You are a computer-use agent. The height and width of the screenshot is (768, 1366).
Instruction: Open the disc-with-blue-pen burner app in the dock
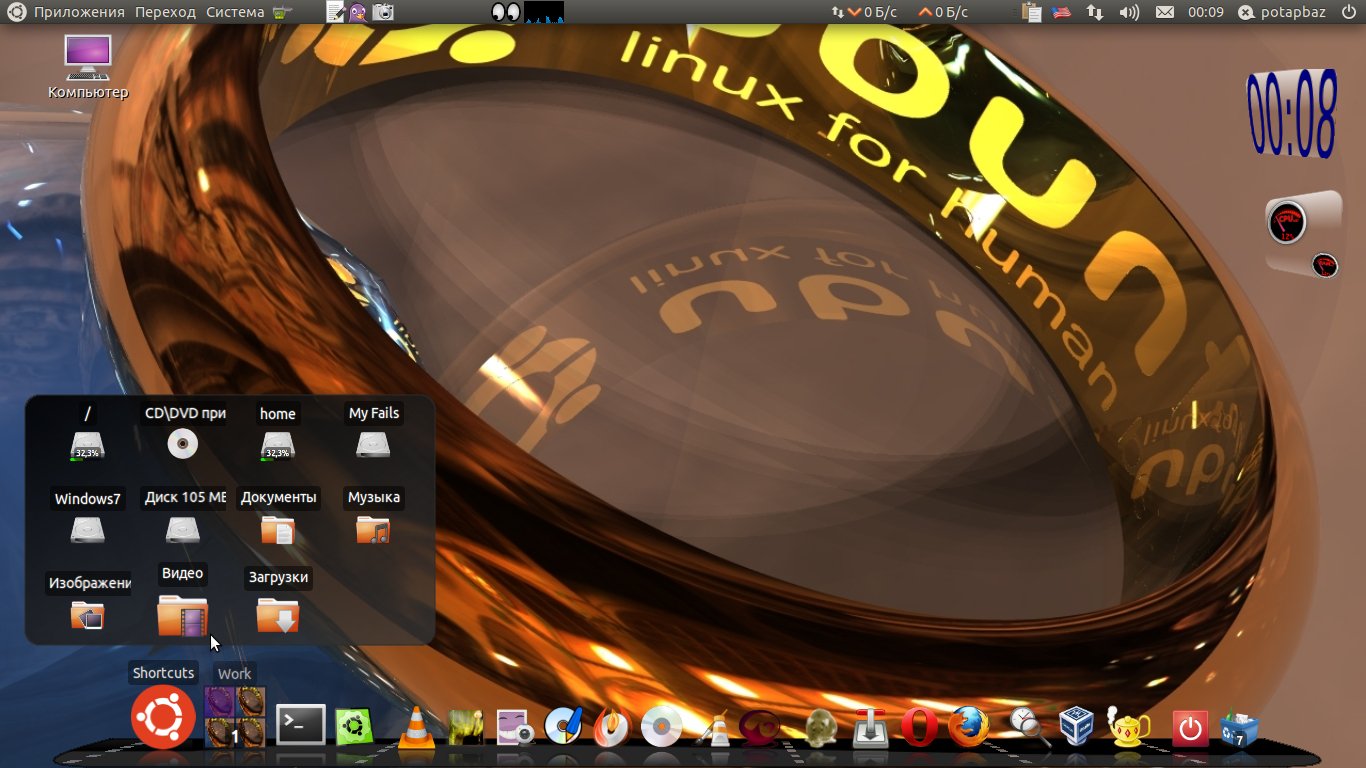563,727
